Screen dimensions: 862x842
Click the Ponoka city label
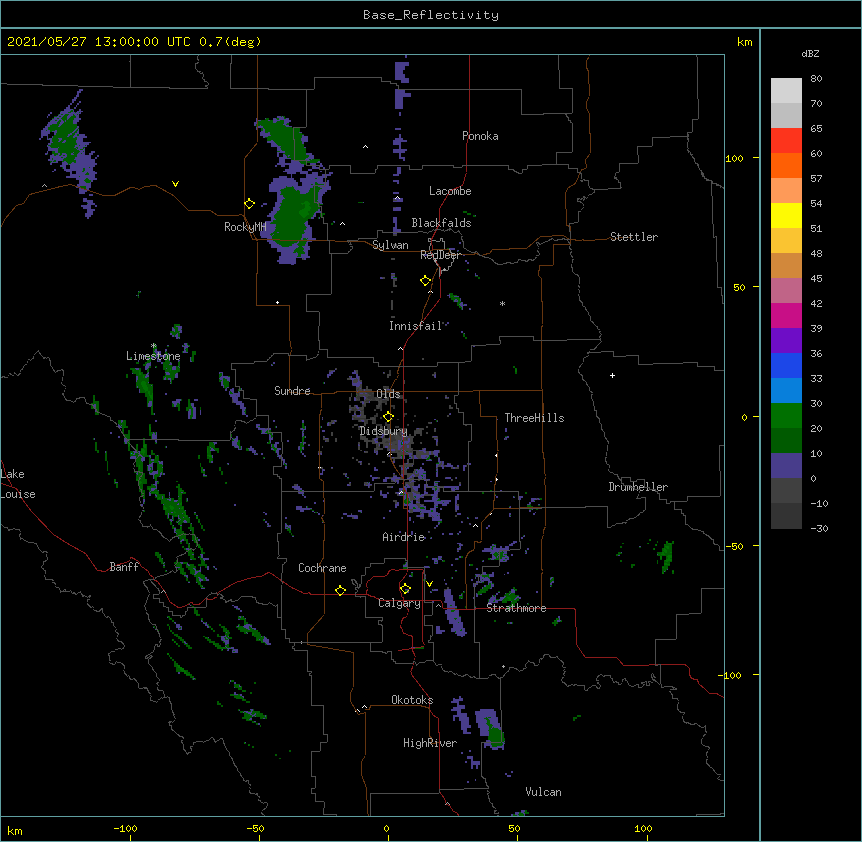480,136
